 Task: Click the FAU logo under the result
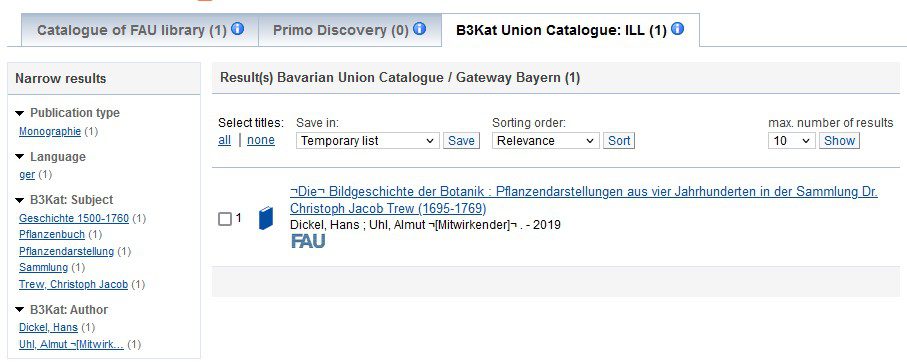click(x=308, y=241)
